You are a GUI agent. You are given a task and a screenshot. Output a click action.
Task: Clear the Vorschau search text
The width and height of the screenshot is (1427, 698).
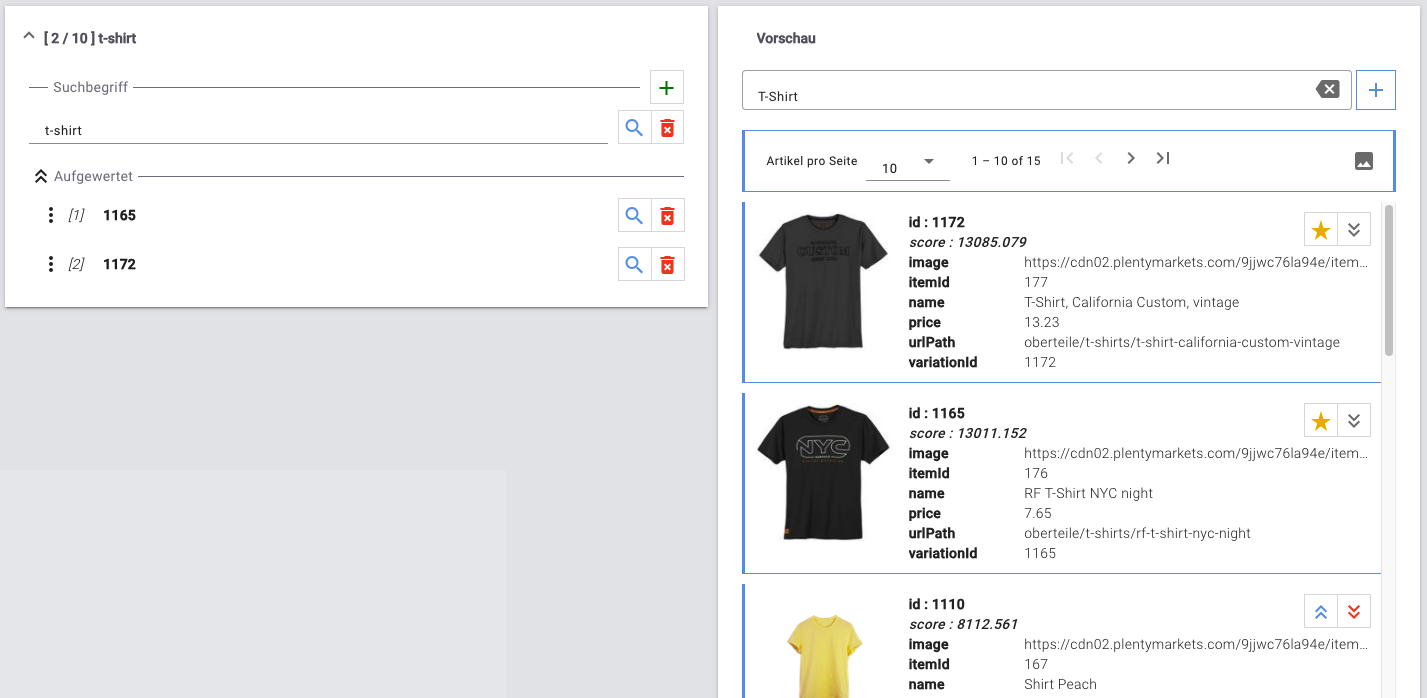pos(1327,90)
